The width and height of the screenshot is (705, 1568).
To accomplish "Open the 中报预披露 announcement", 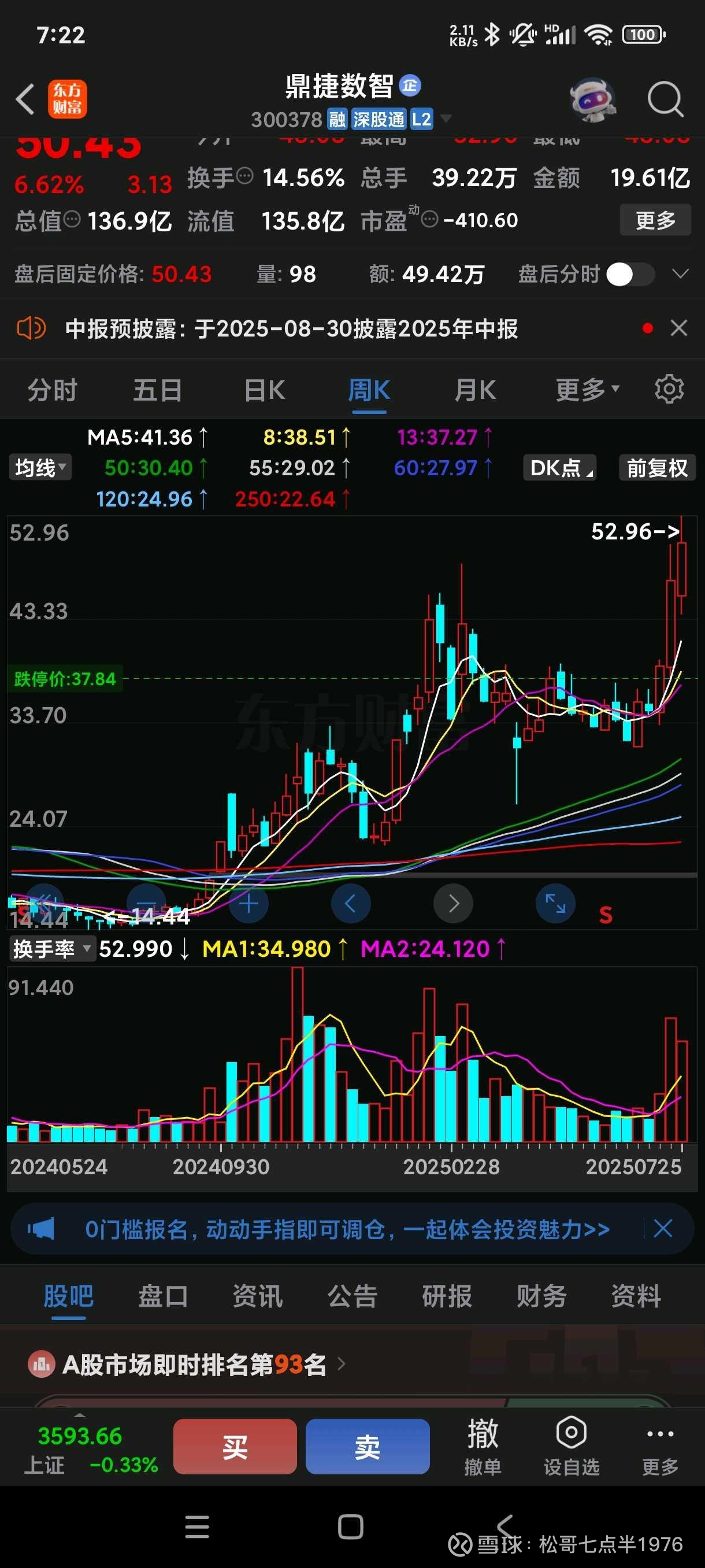I will point(292,329).
